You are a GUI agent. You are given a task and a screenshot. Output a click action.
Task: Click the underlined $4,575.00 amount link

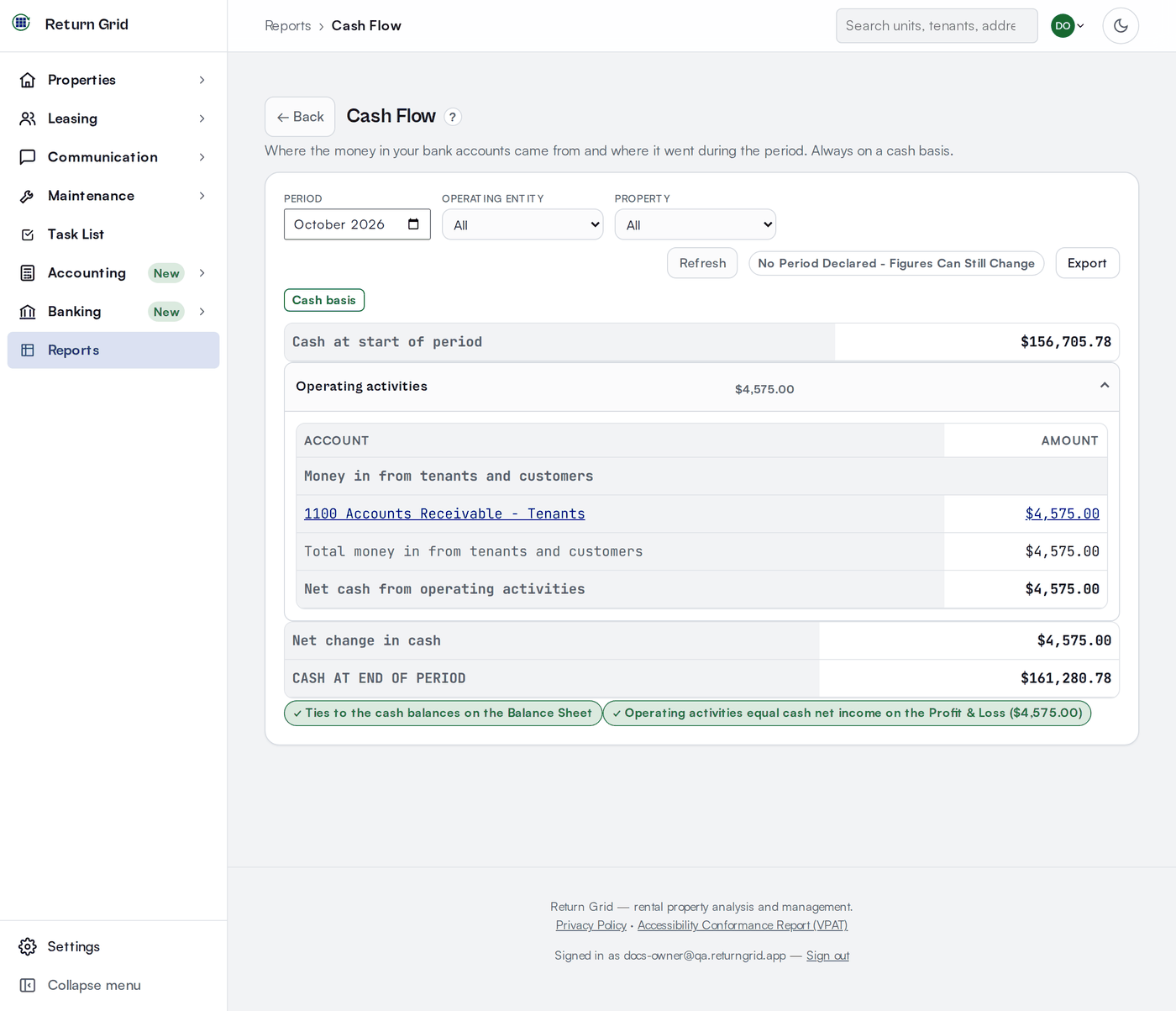[x=1063, y=513]
